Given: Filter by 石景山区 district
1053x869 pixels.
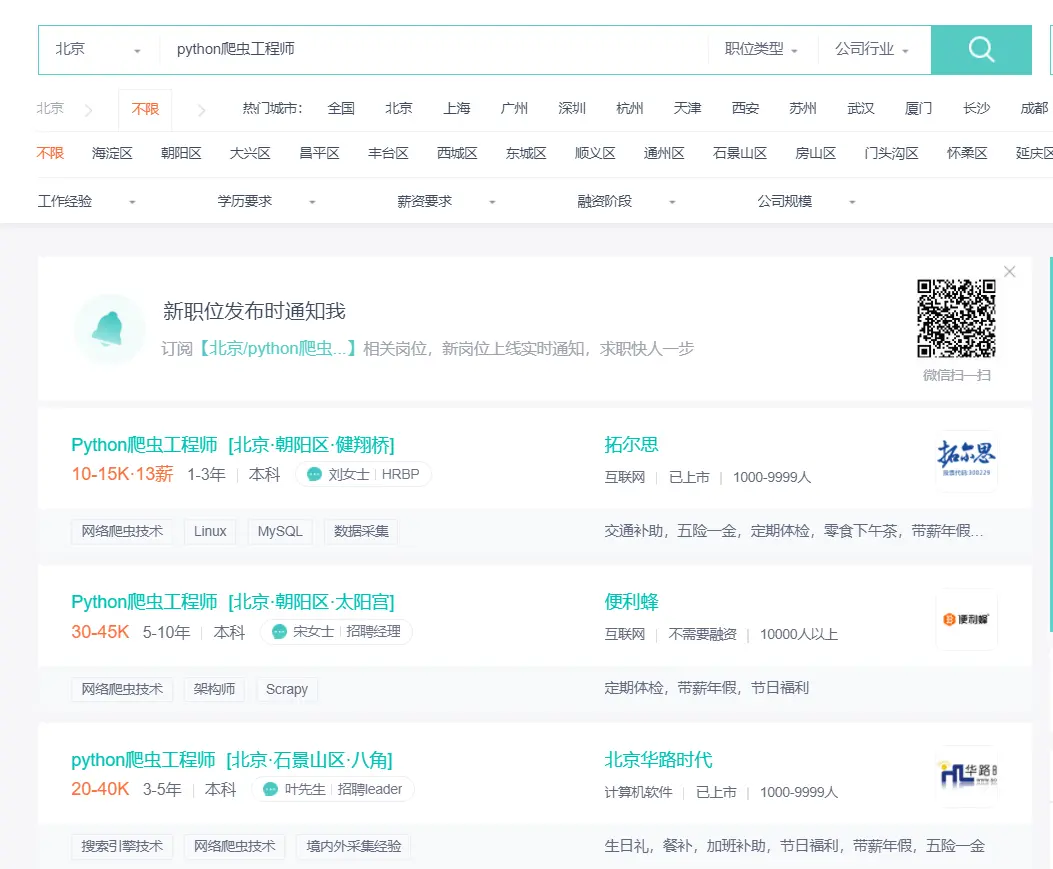Looking at the screenshot, I should (739, 153).
